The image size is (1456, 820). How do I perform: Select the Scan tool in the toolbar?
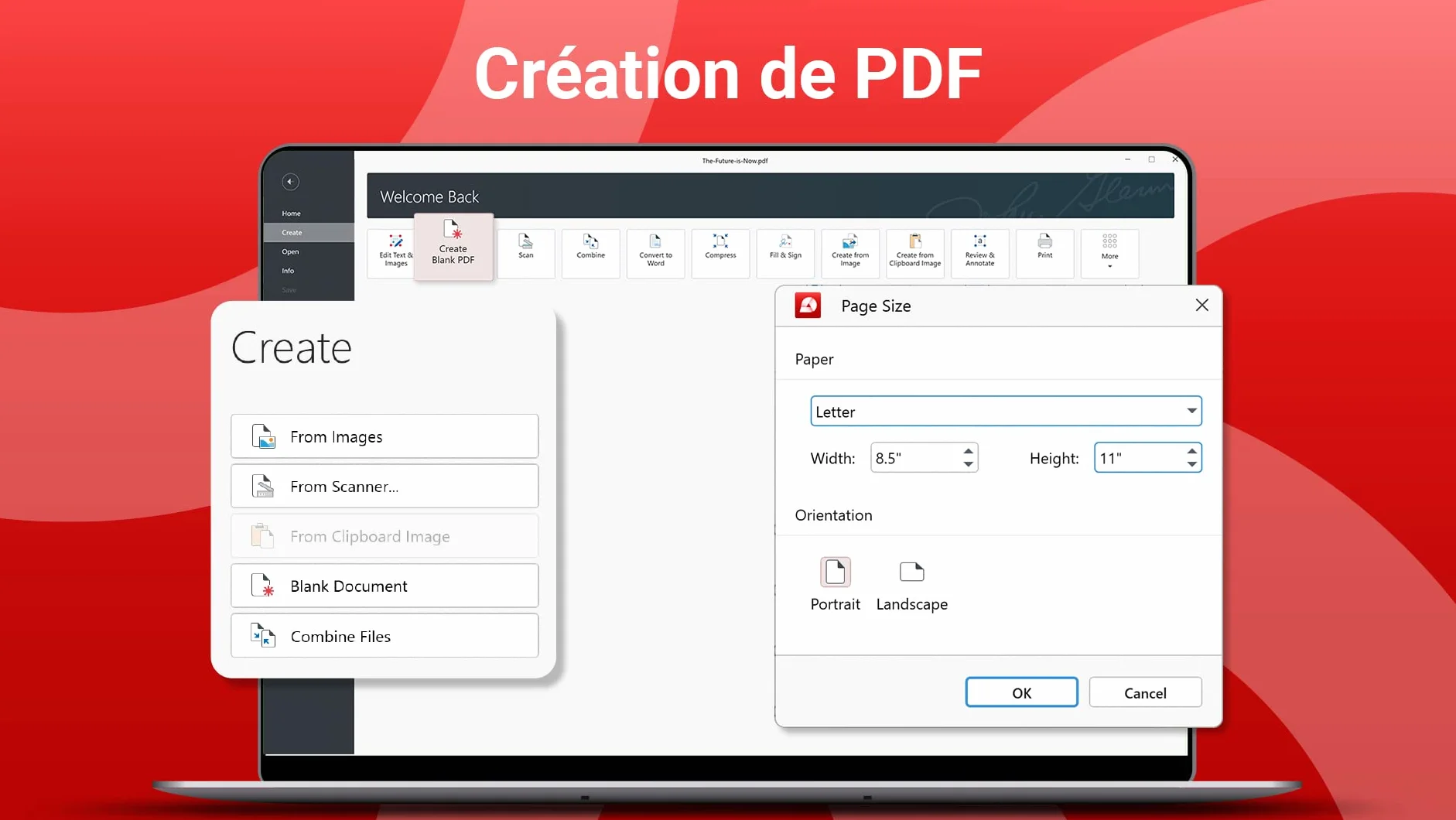(526, 253)
